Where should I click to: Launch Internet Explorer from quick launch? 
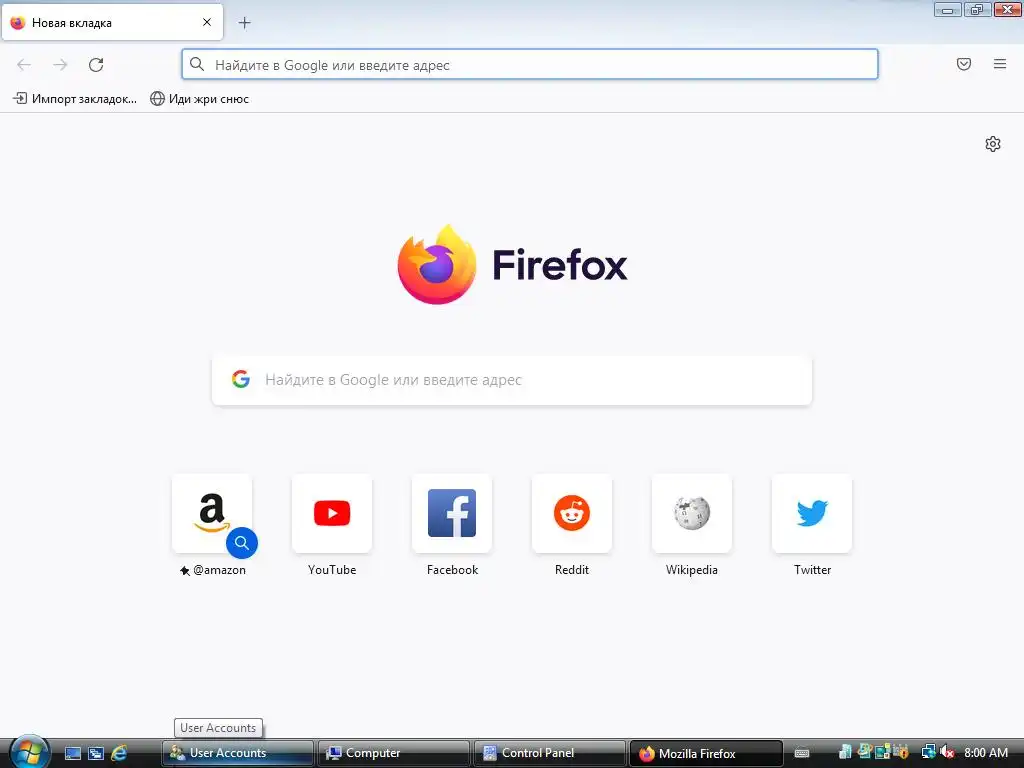(x=119, y=753)
